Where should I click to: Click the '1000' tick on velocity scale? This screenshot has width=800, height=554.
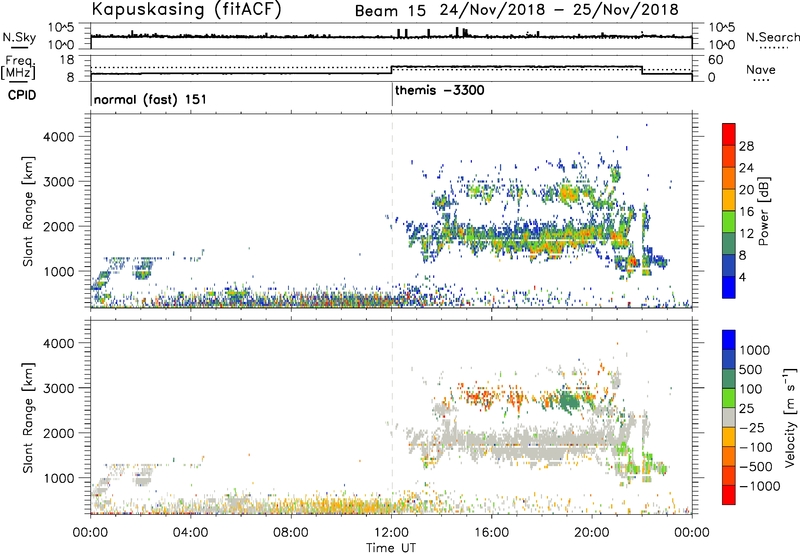click(x=755, y=350)
